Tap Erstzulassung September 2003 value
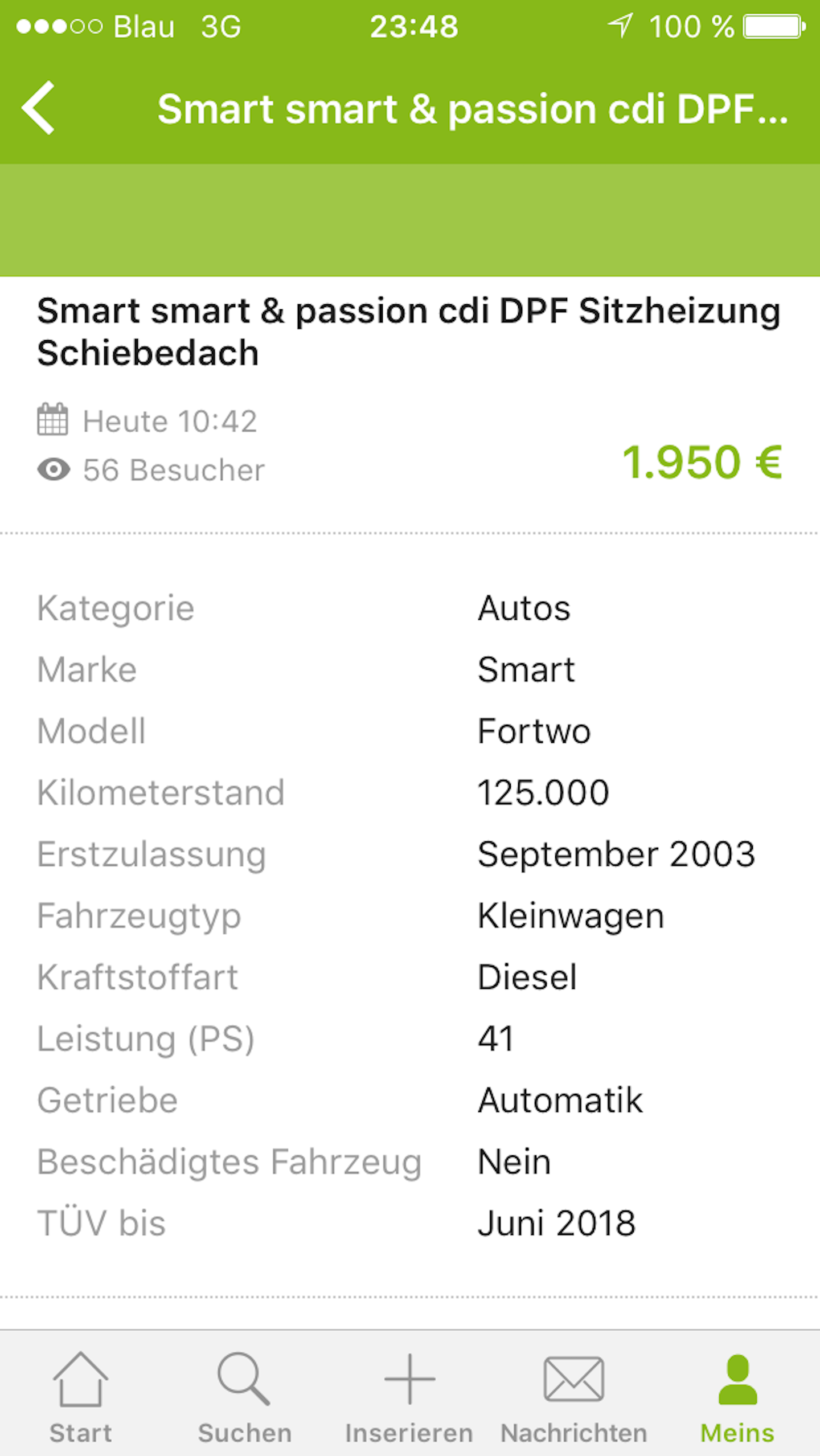Image resolution: width=820 pixels, height=1456 pixels. (x=616, y=854)
